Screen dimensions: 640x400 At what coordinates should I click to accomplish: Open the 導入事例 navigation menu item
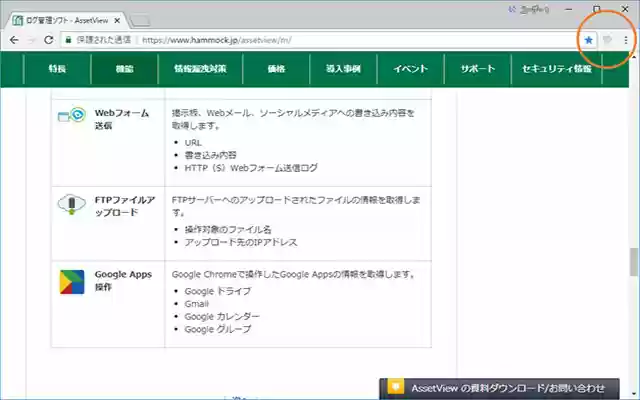click(343, 69)
